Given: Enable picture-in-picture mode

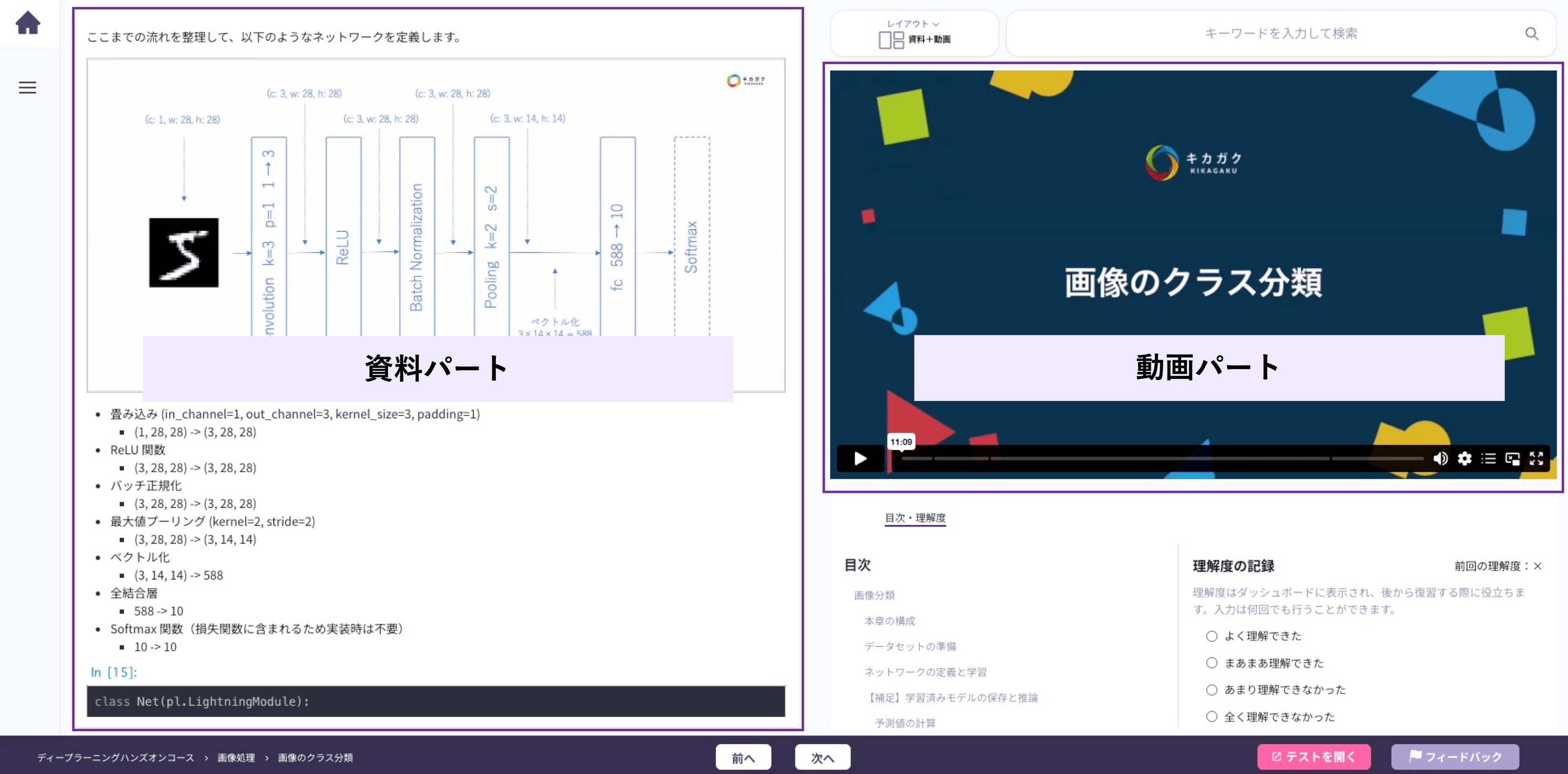Looking at the screenshot, I should click(x=1512, y=458).
